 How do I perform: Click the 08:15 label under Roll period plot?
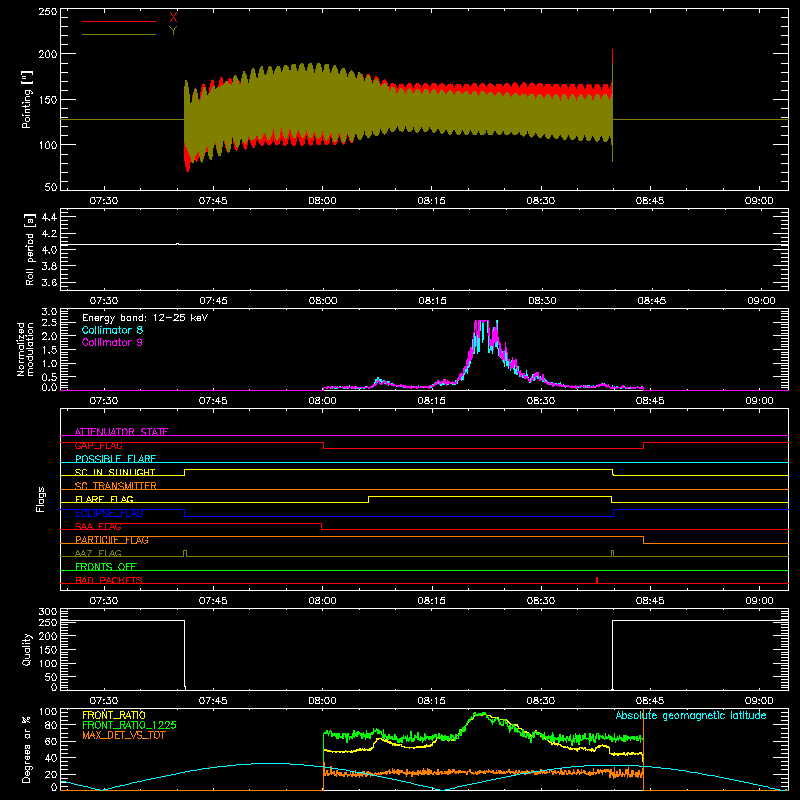pos(432,301)
